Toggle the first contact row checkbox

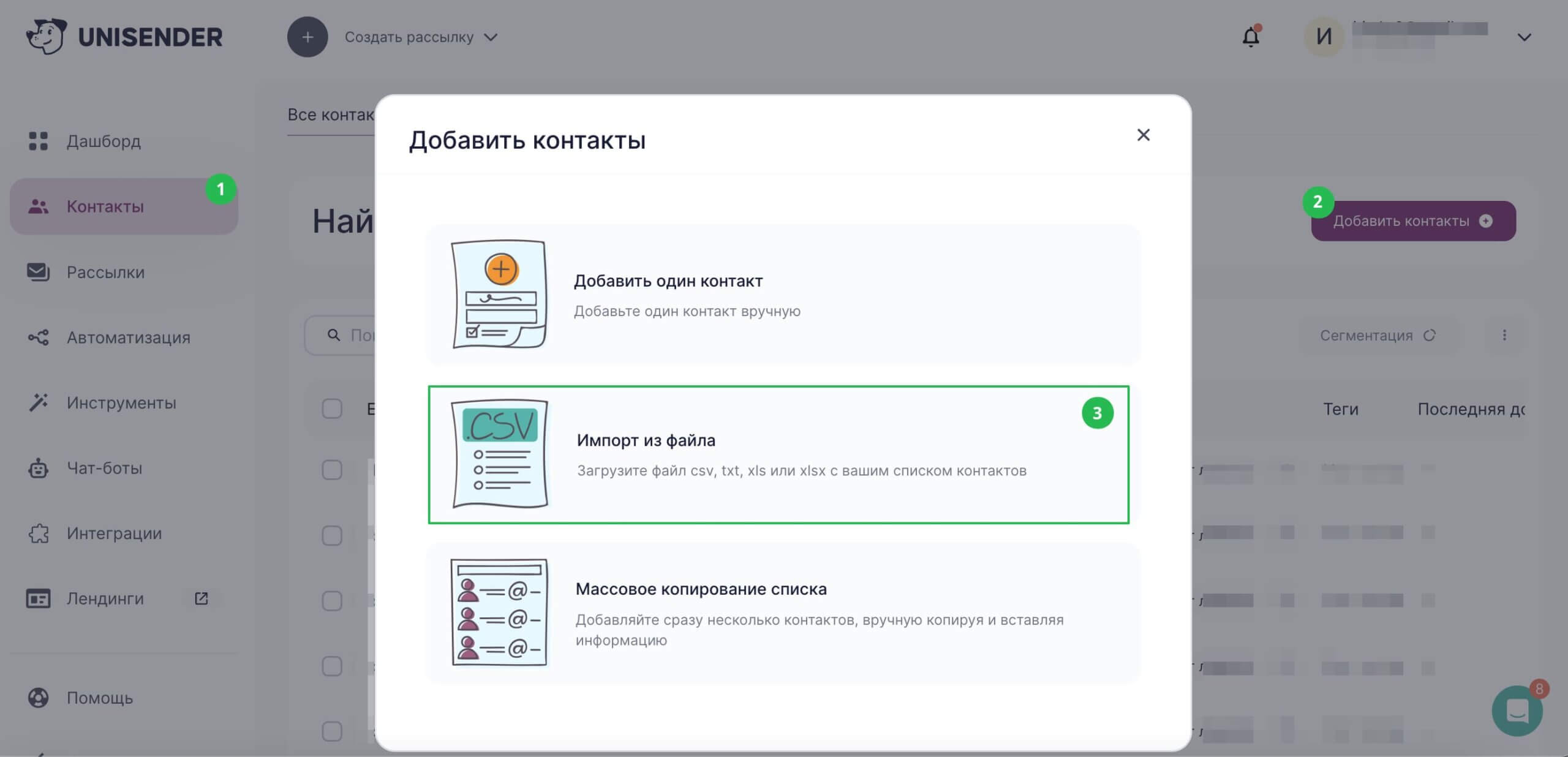[332, 470]
